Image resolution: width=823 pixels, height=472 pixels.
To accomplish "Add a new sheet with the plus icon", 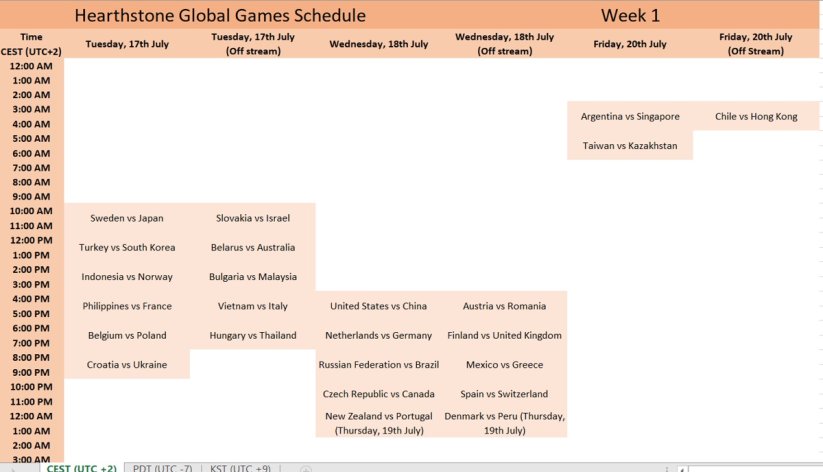I will click(x=306, y=468).
